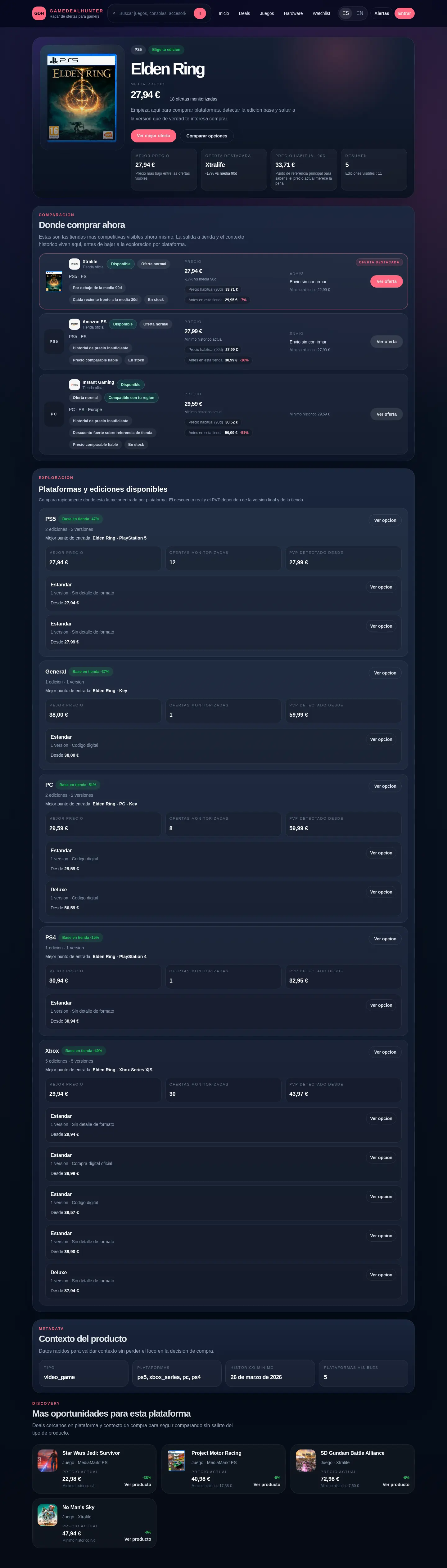Expand PS5 platform with Ver opcion
Image resolution: width=447 pixels, height=1568 pixels.
385,520
